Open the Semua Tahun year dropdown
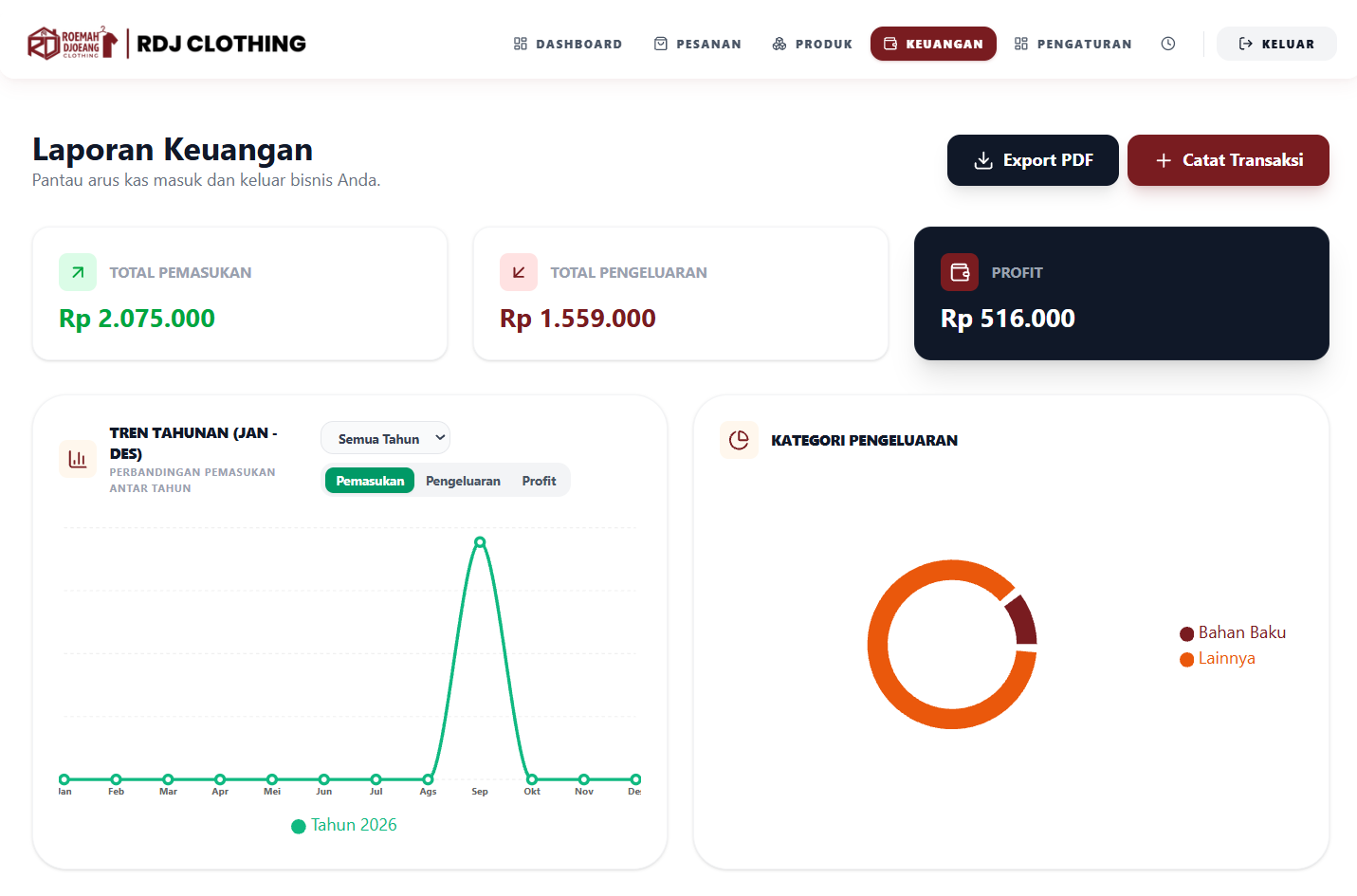 click(385, 438)
